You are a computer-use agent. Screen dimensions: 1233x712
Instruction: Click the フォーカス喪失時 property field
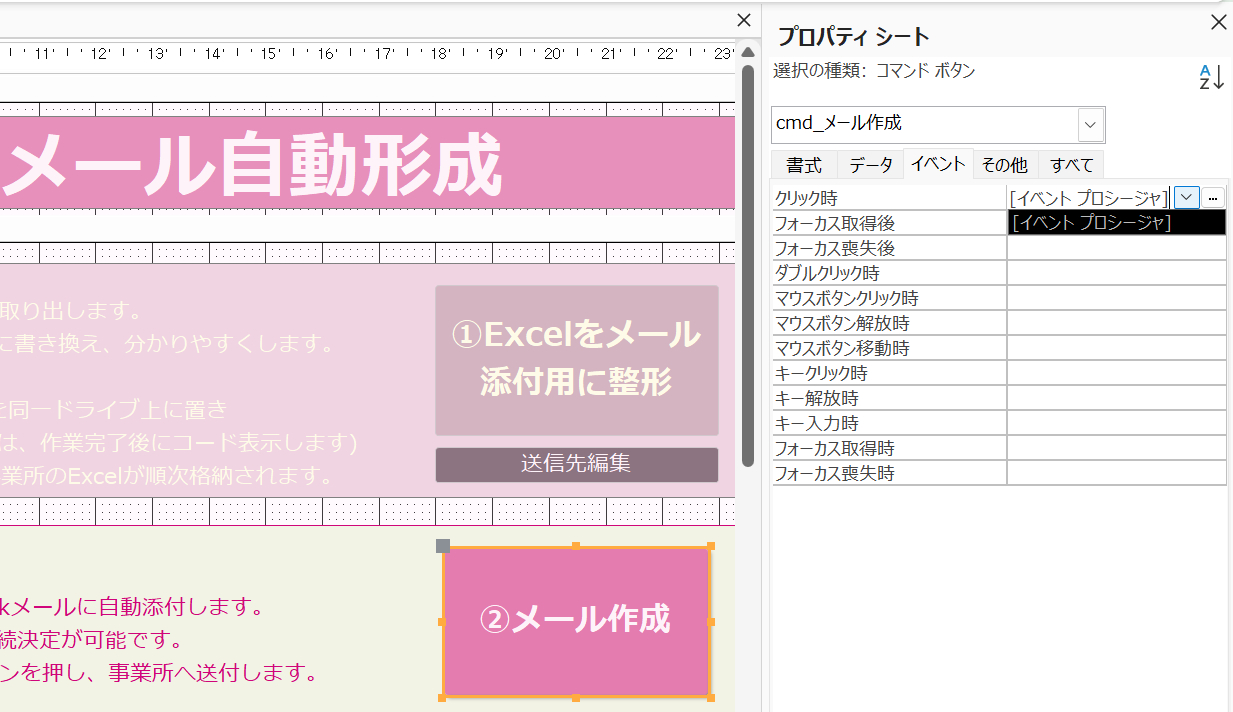pyautogui.click(x=1116, y=473)
